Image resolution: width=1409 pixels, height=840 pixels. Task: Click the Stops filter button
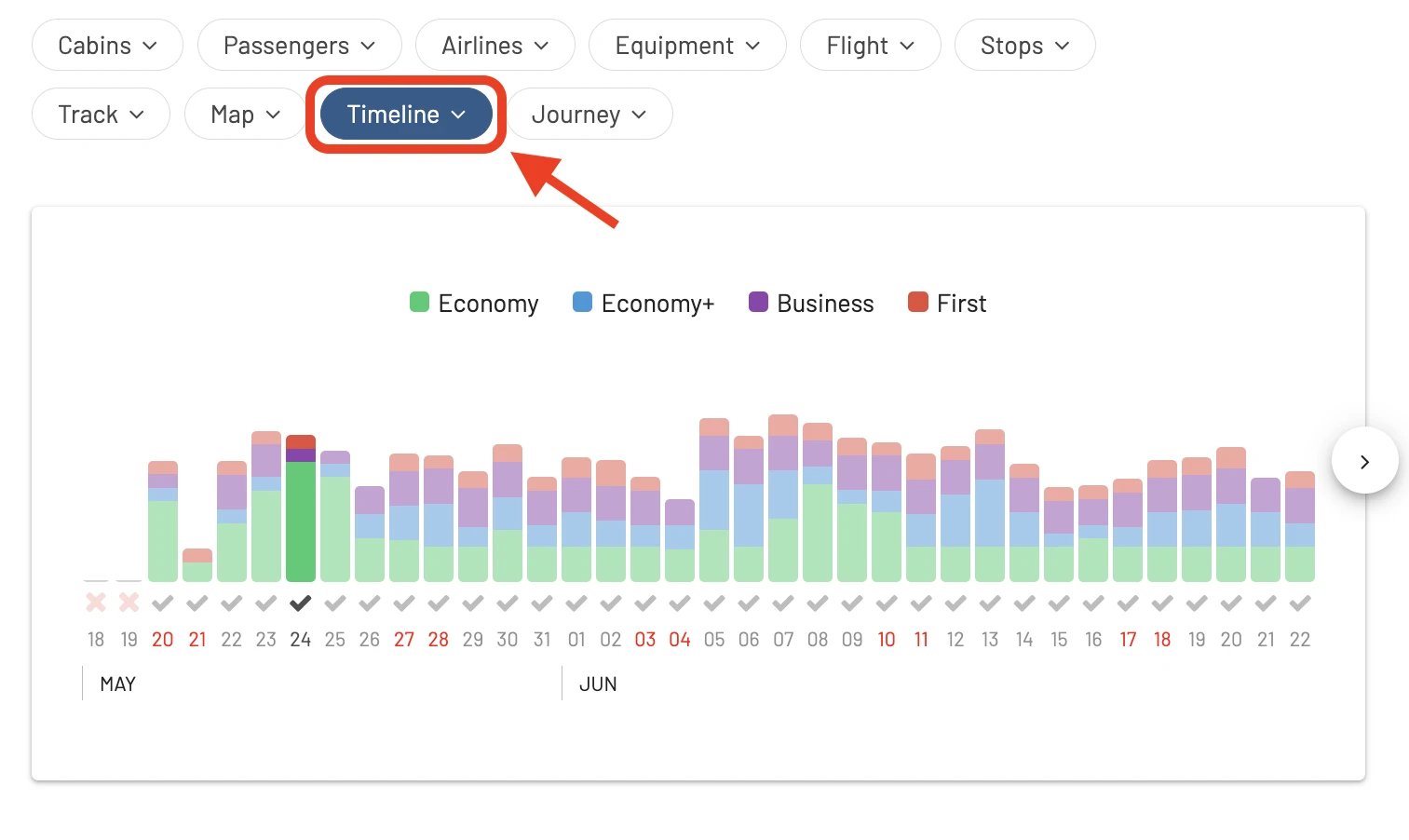point(1024,45)
